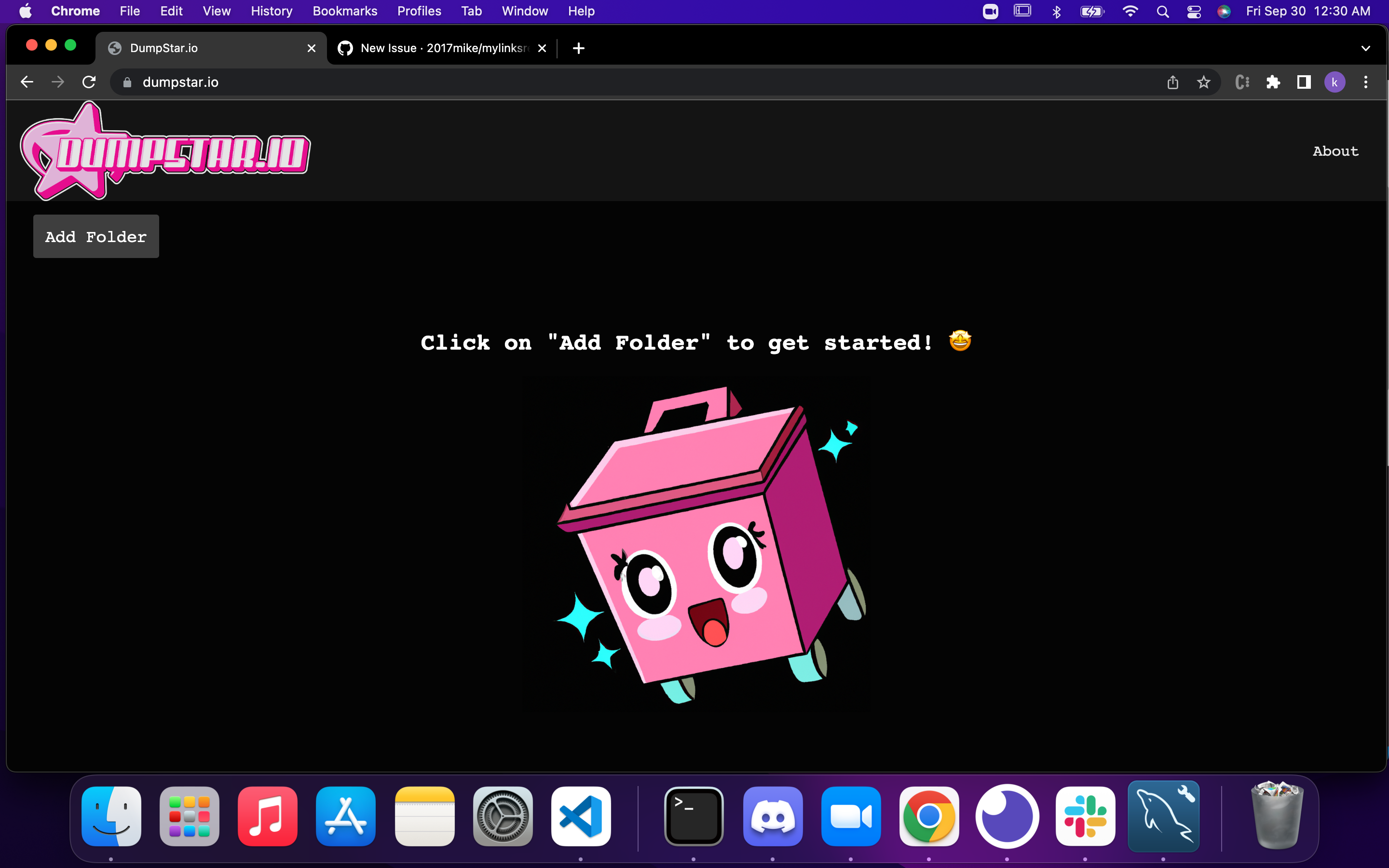Open the share page icon
Viewport: 1389px width, 868px height.
[x=1172, y=82]
